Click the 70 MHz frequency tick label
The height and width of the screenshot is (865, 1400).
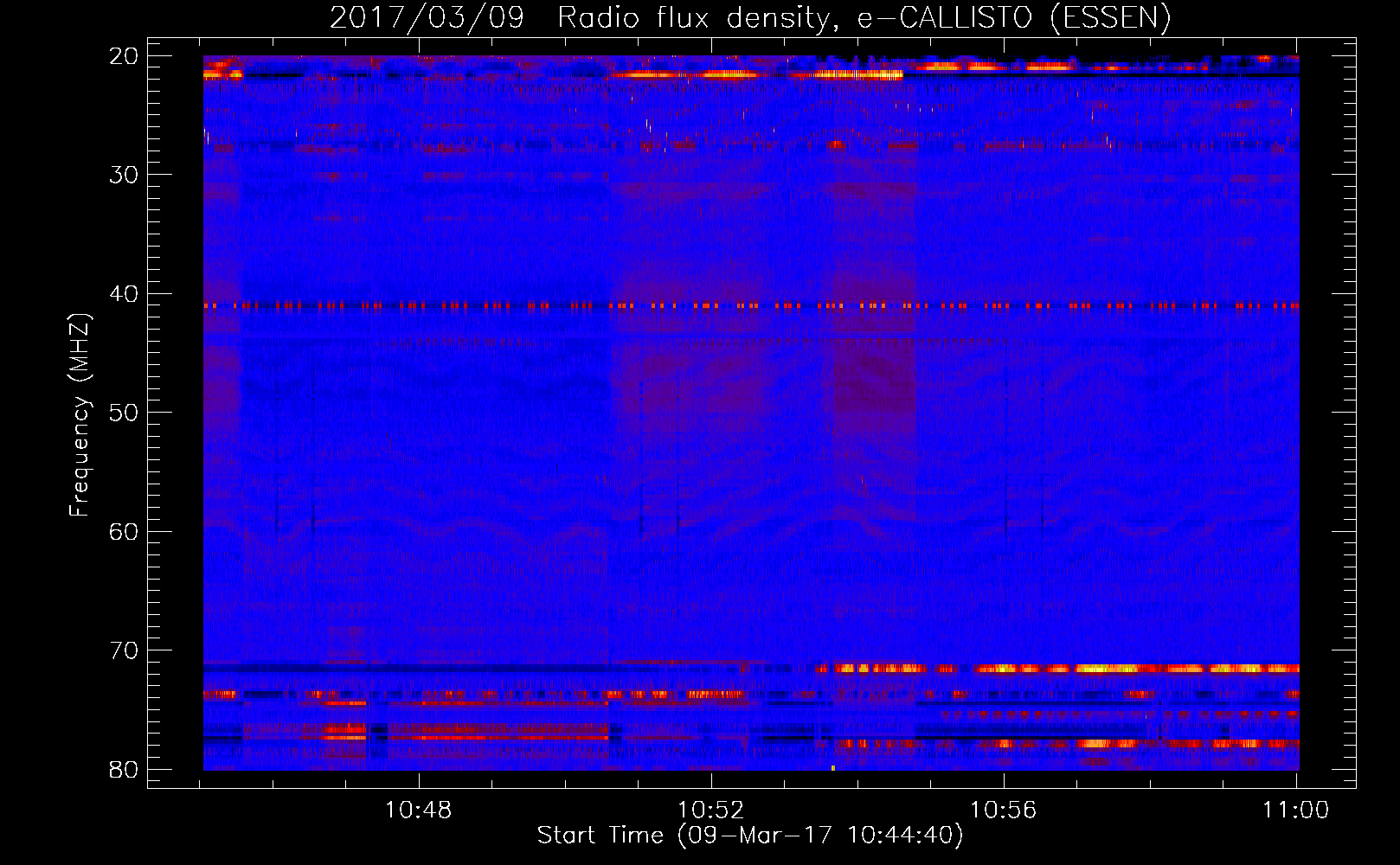124,650
